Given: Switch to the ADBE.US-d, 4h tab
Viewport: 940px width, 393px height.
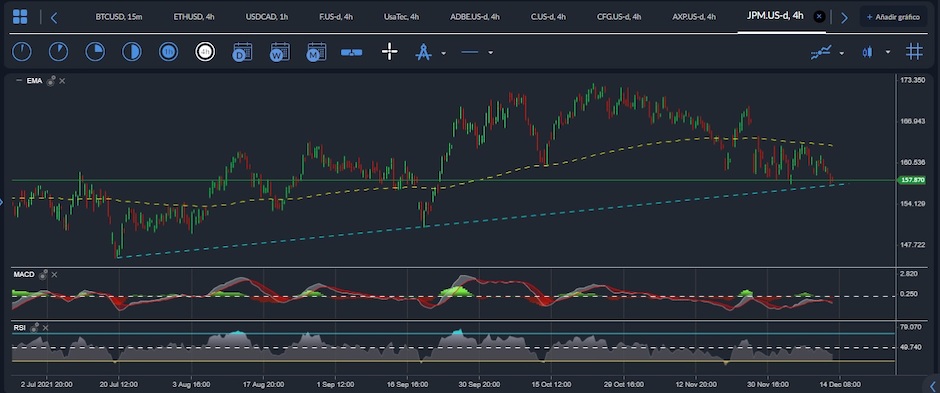Looking at the screenshot, I should pyautogui.click(x=475, y=17).
